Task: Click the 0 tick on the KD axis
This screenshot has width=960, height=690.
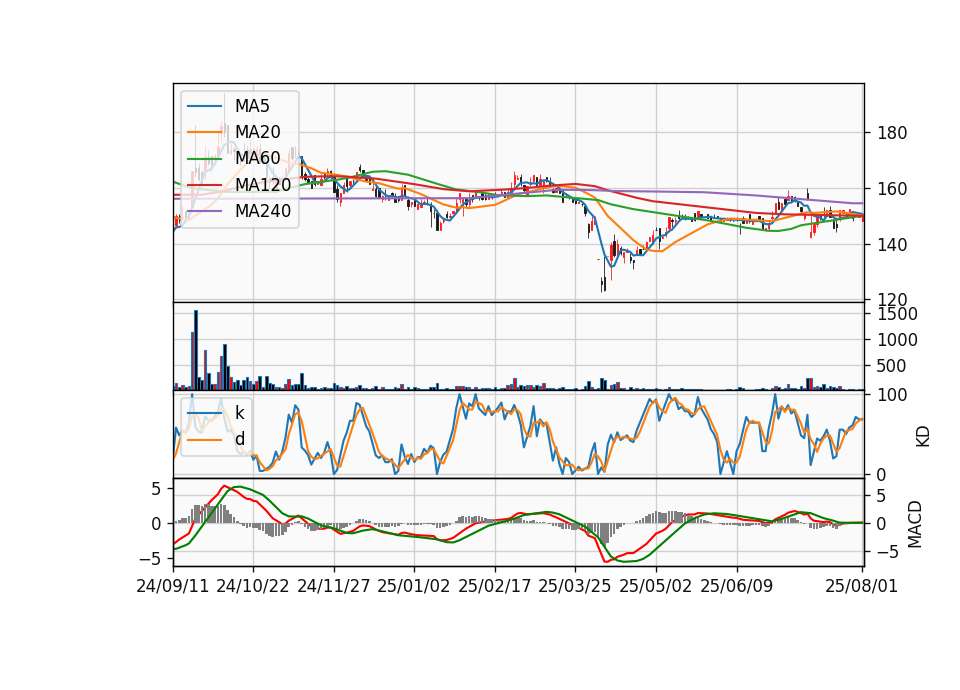Action: coord(882,474)
